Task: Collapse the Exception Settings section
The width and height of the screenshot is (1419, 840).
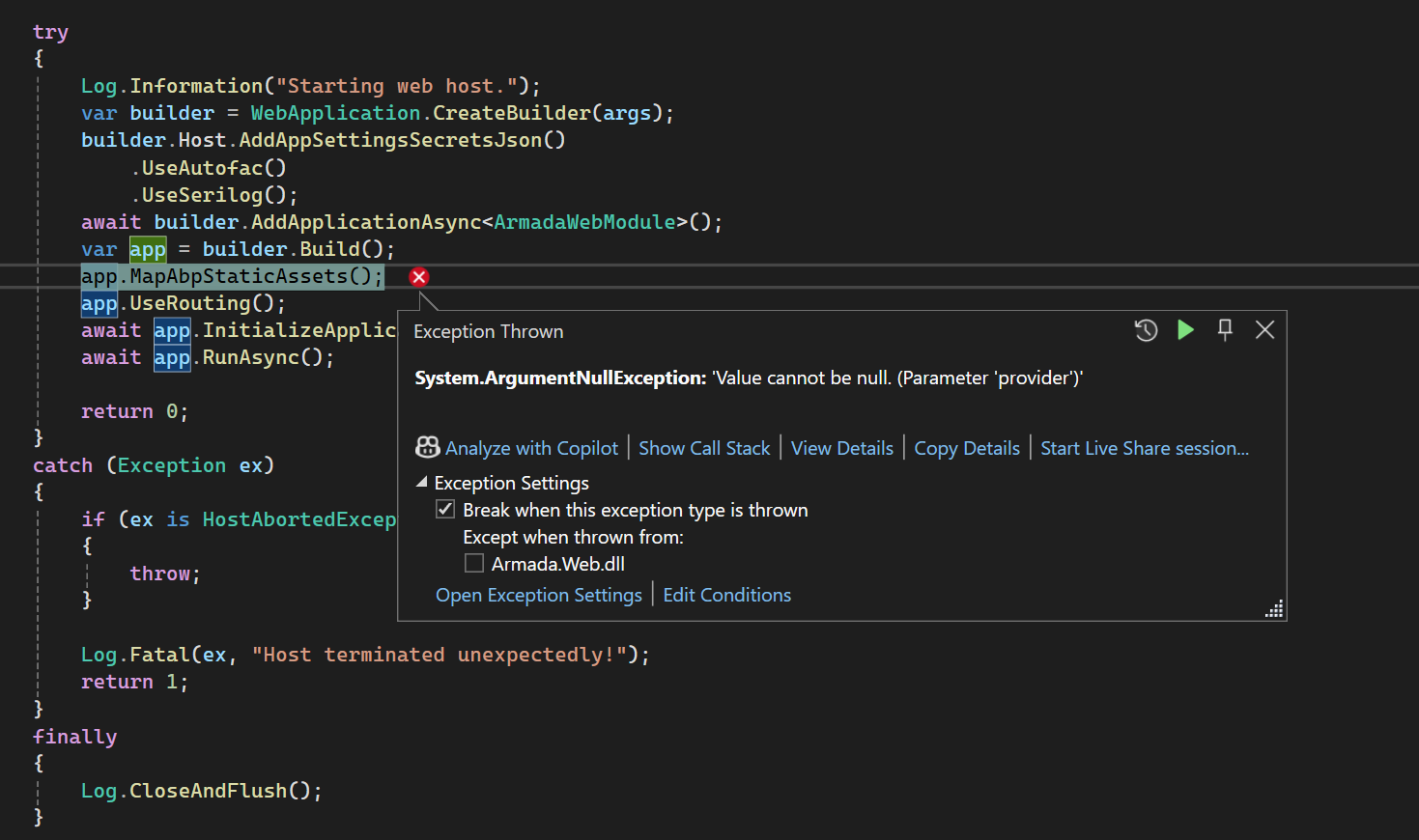Action: 422,482
